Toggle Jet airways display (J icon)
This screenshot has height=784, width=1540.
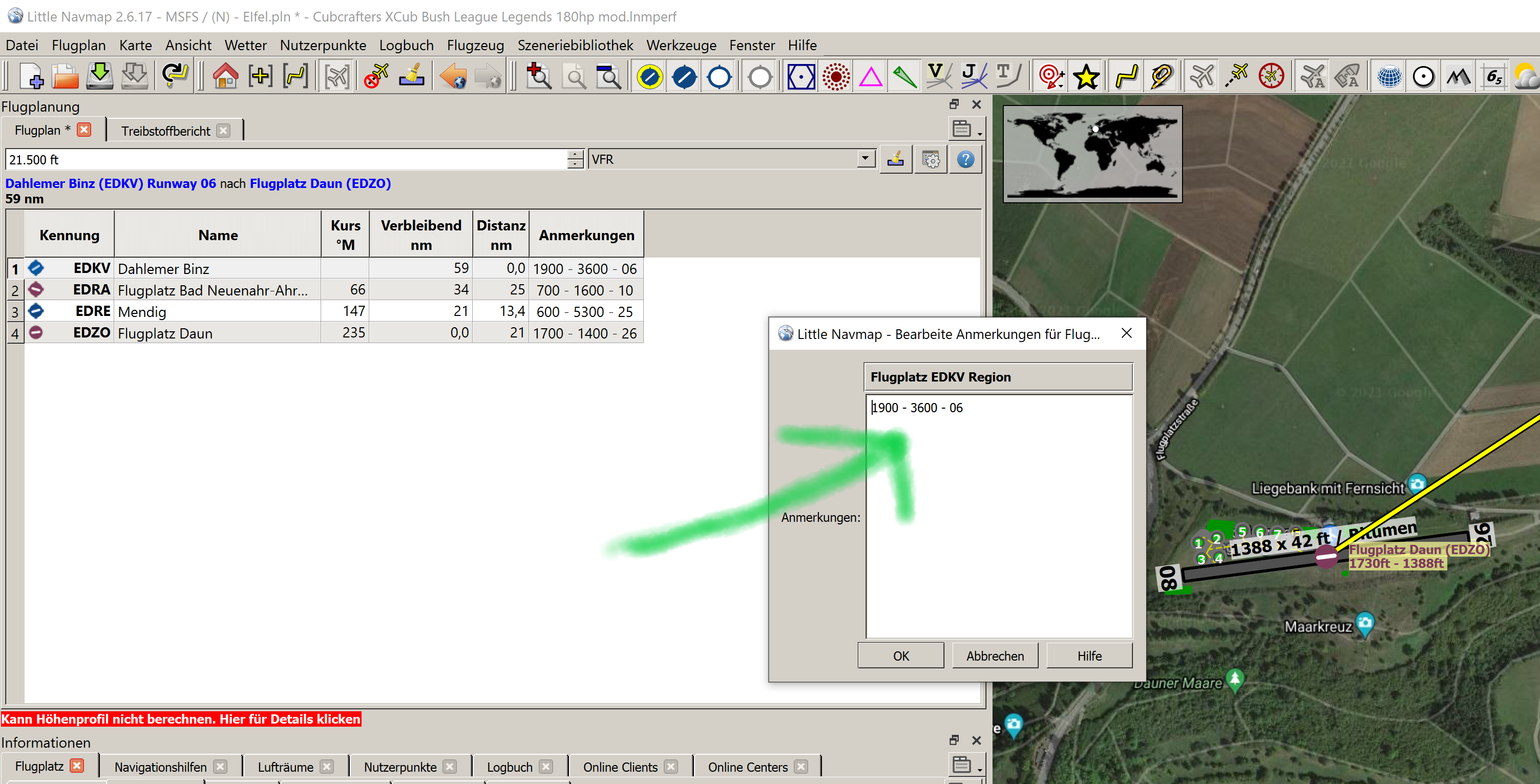point(973,76)
